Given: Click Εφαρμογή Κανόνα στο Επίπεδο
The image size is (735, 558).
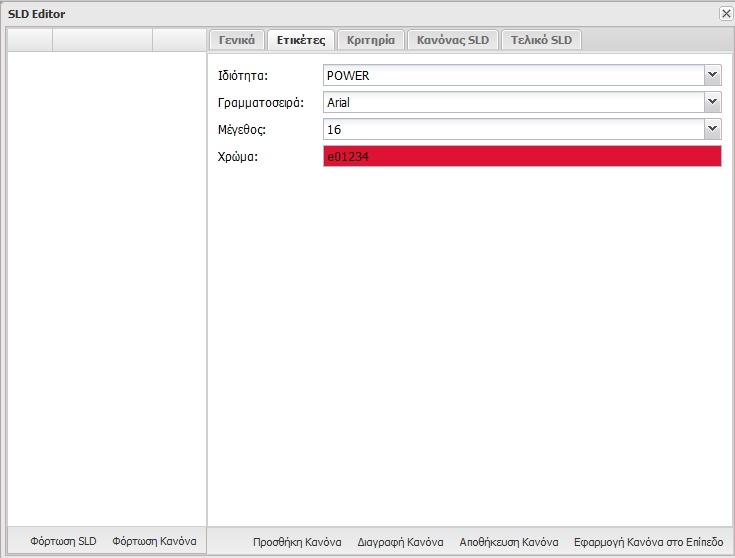Looking at the screenshot, I should pyautogui.click(x=648, y=542).
